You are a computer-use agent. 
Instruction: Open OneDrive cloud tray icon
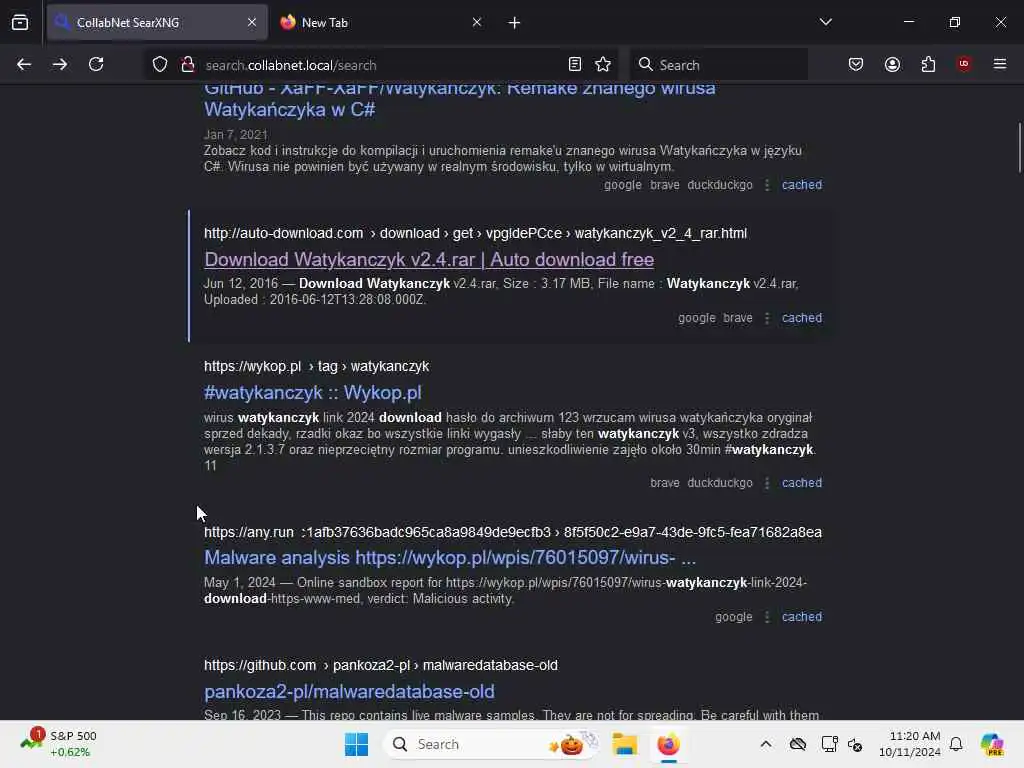click(x=797, y=744)
